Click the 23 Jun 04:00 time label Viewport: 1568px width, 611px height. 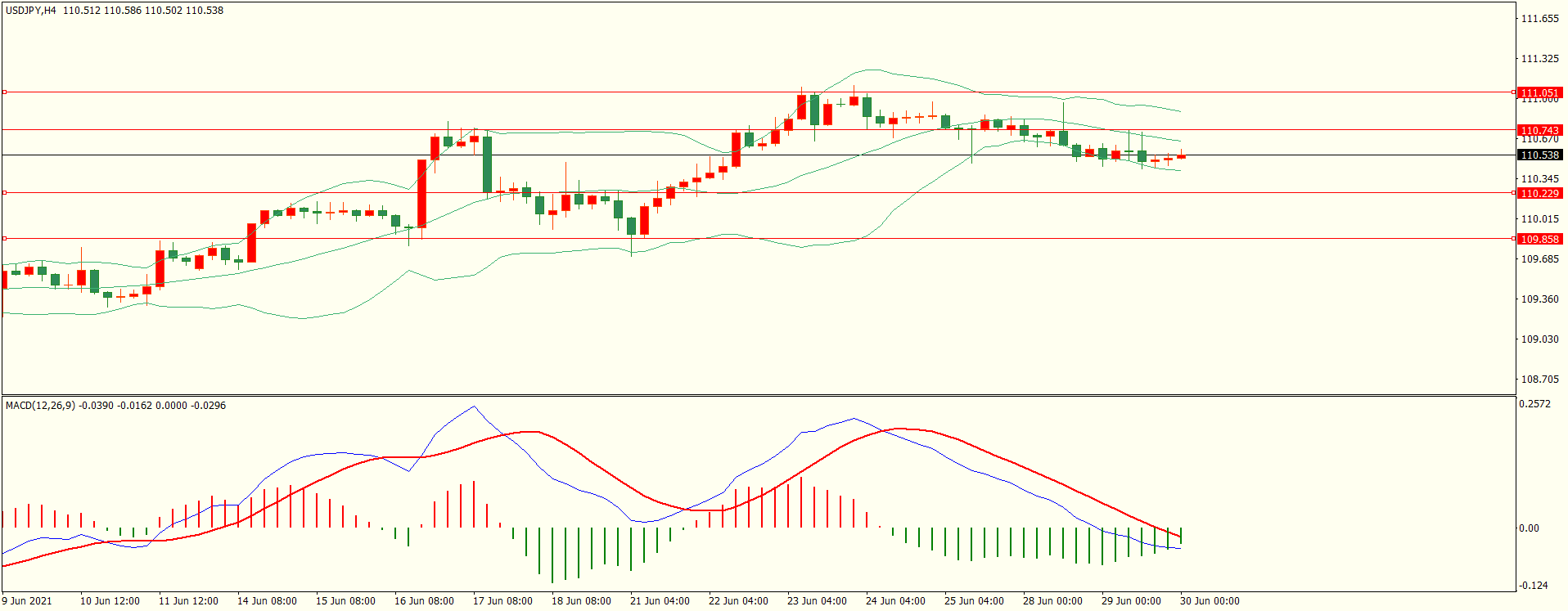click(817, 601)
